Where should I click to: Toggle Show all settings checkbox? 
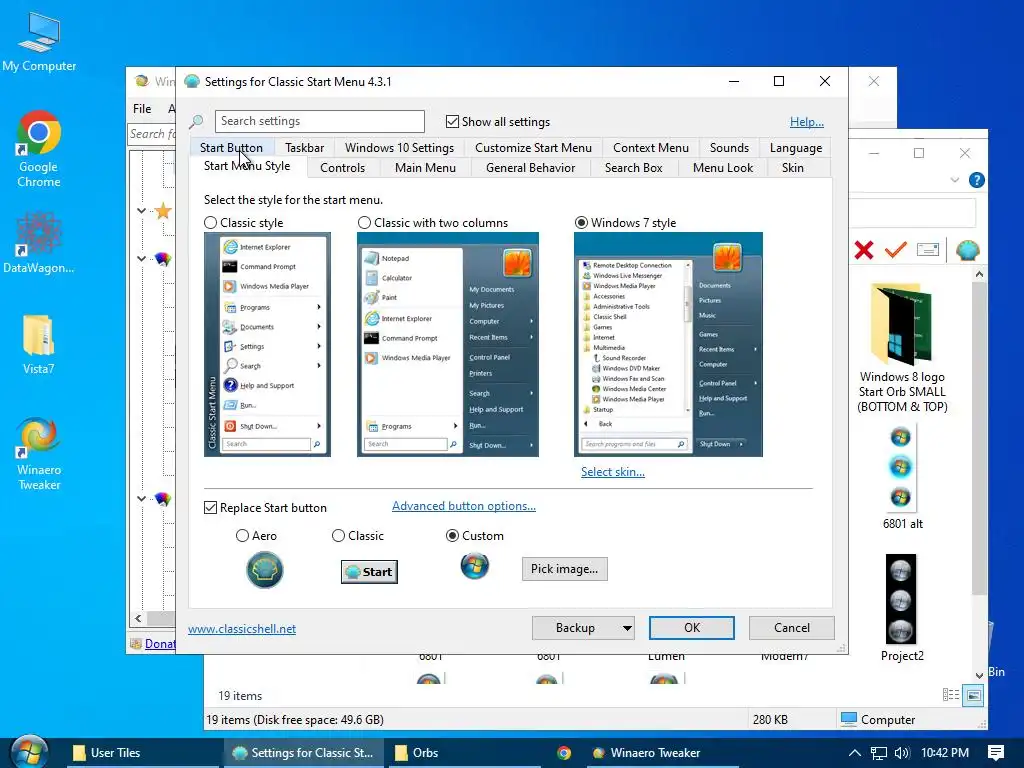[452, 121]
